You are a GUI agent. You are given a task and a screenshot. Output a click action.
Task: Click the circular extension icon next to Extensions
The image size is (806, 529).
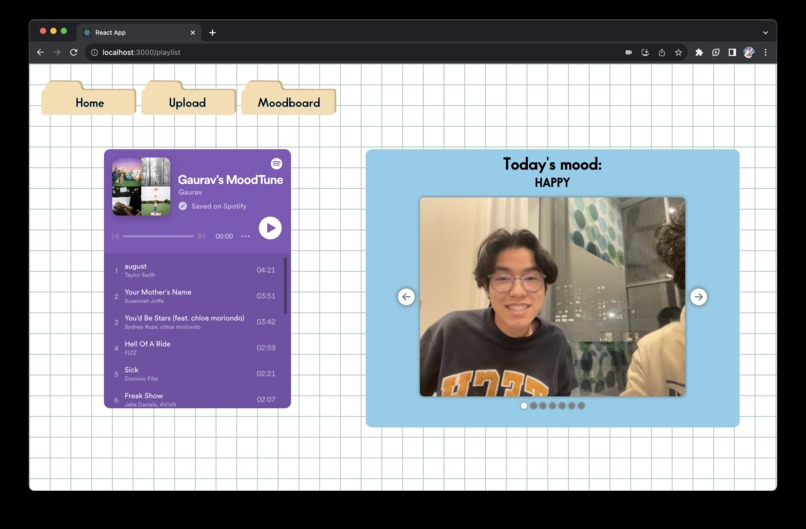(x=716, y=52)
